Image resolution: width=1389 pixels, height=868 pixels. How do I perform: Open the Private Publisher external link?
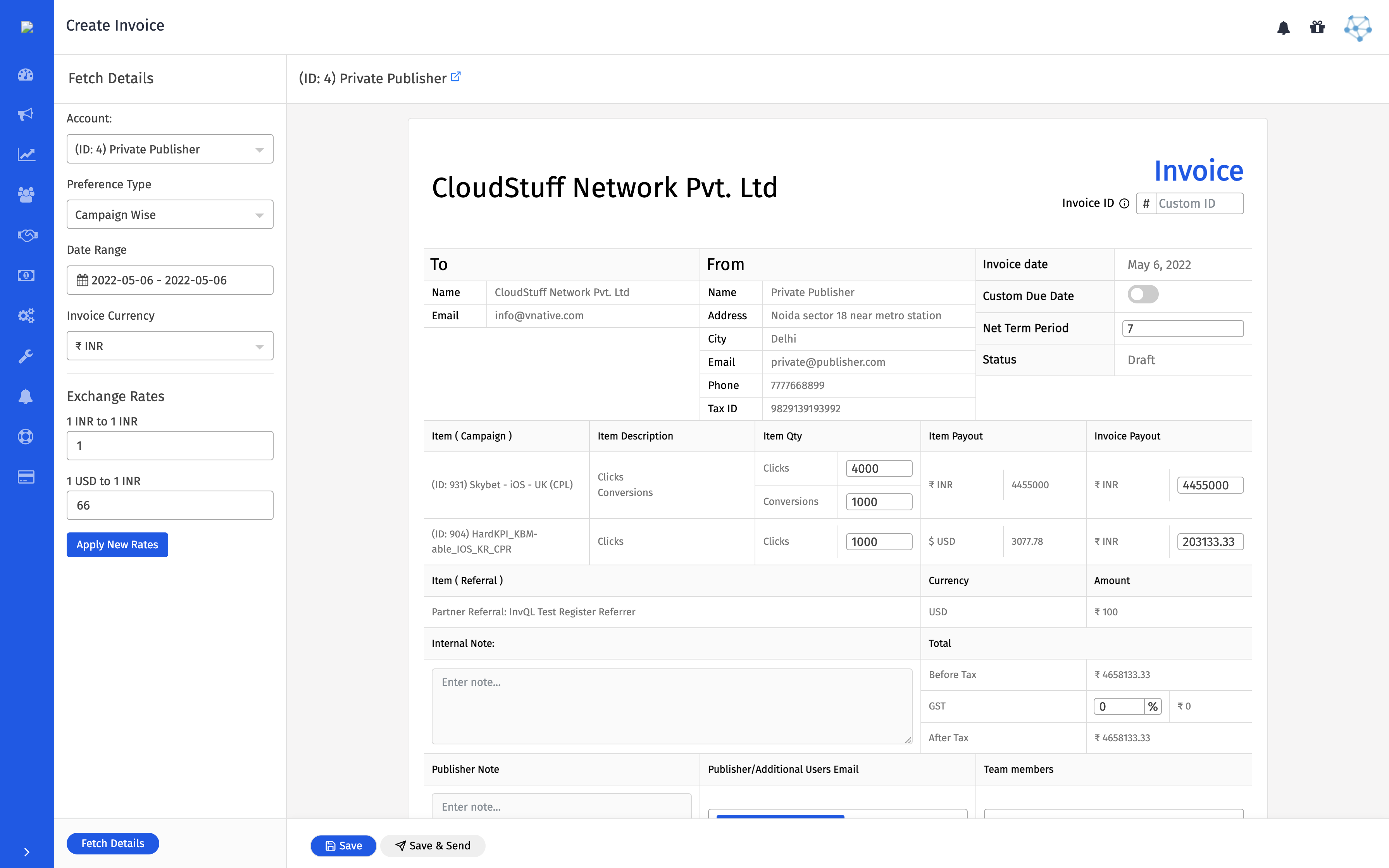click(x=456, y=76)
